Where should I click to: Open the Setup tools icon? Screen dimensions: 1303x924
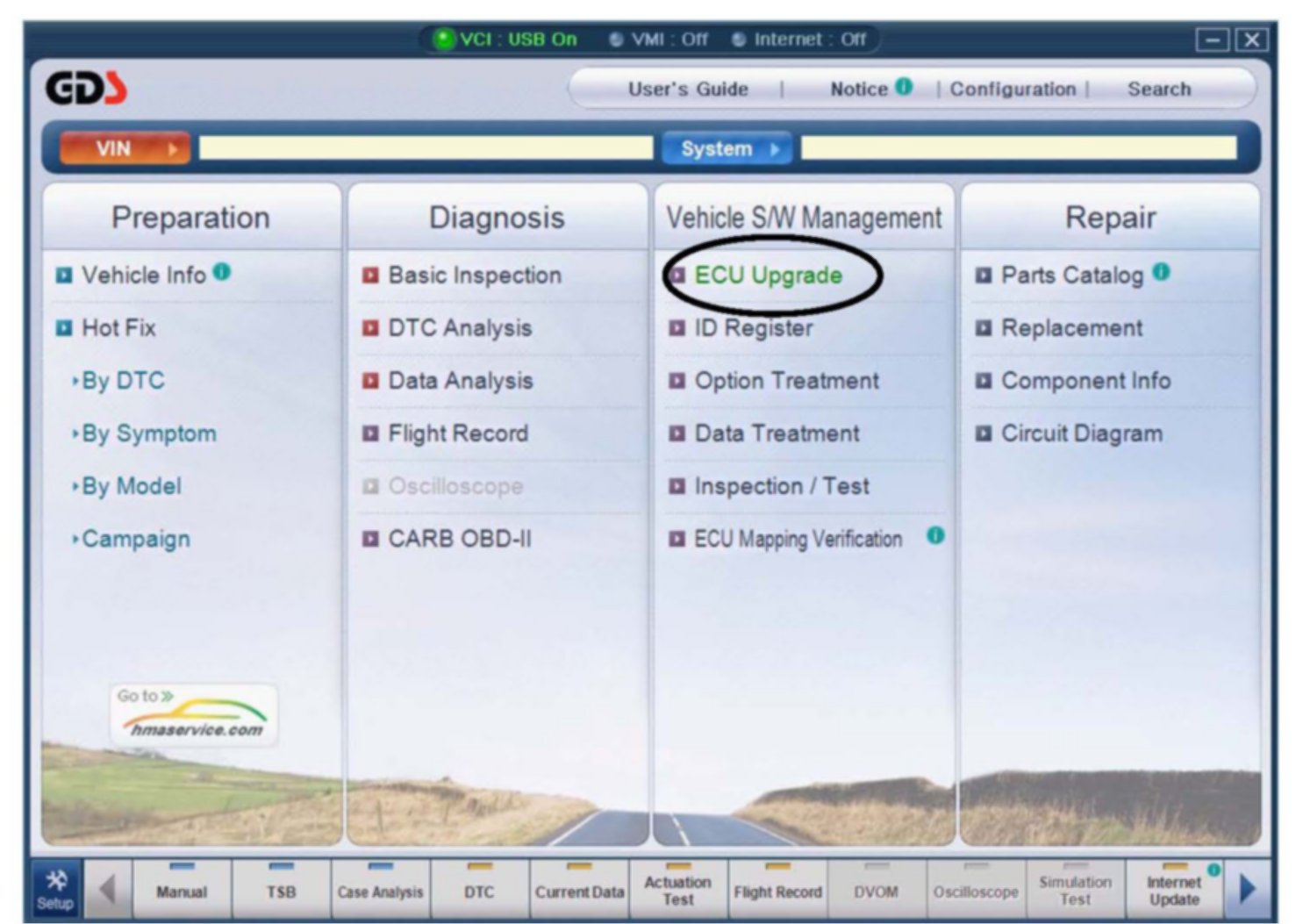55,888
